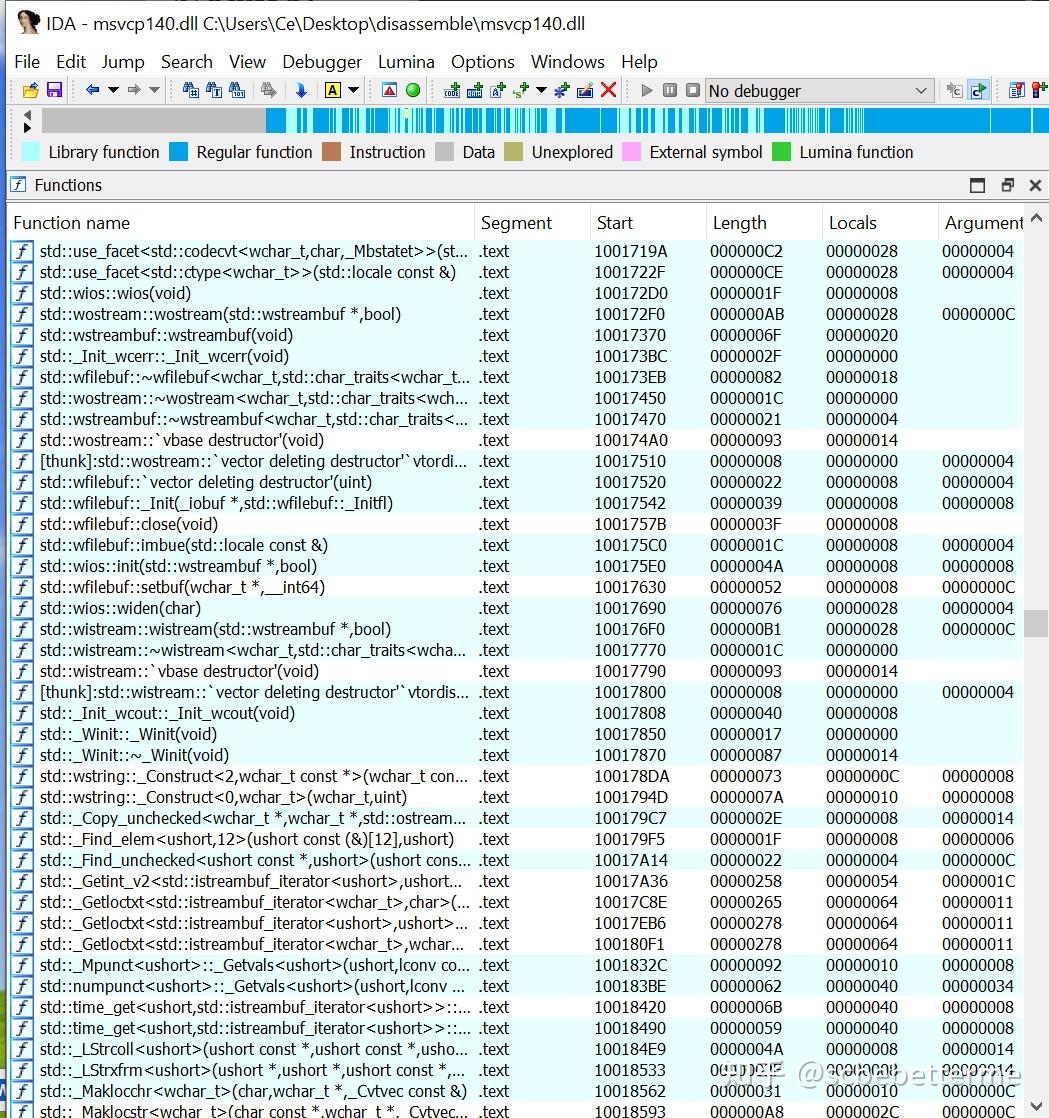Expand the dropdown beside the yellow A icon
This screenshot has width=1049, height=1118.
click(353, 91)
